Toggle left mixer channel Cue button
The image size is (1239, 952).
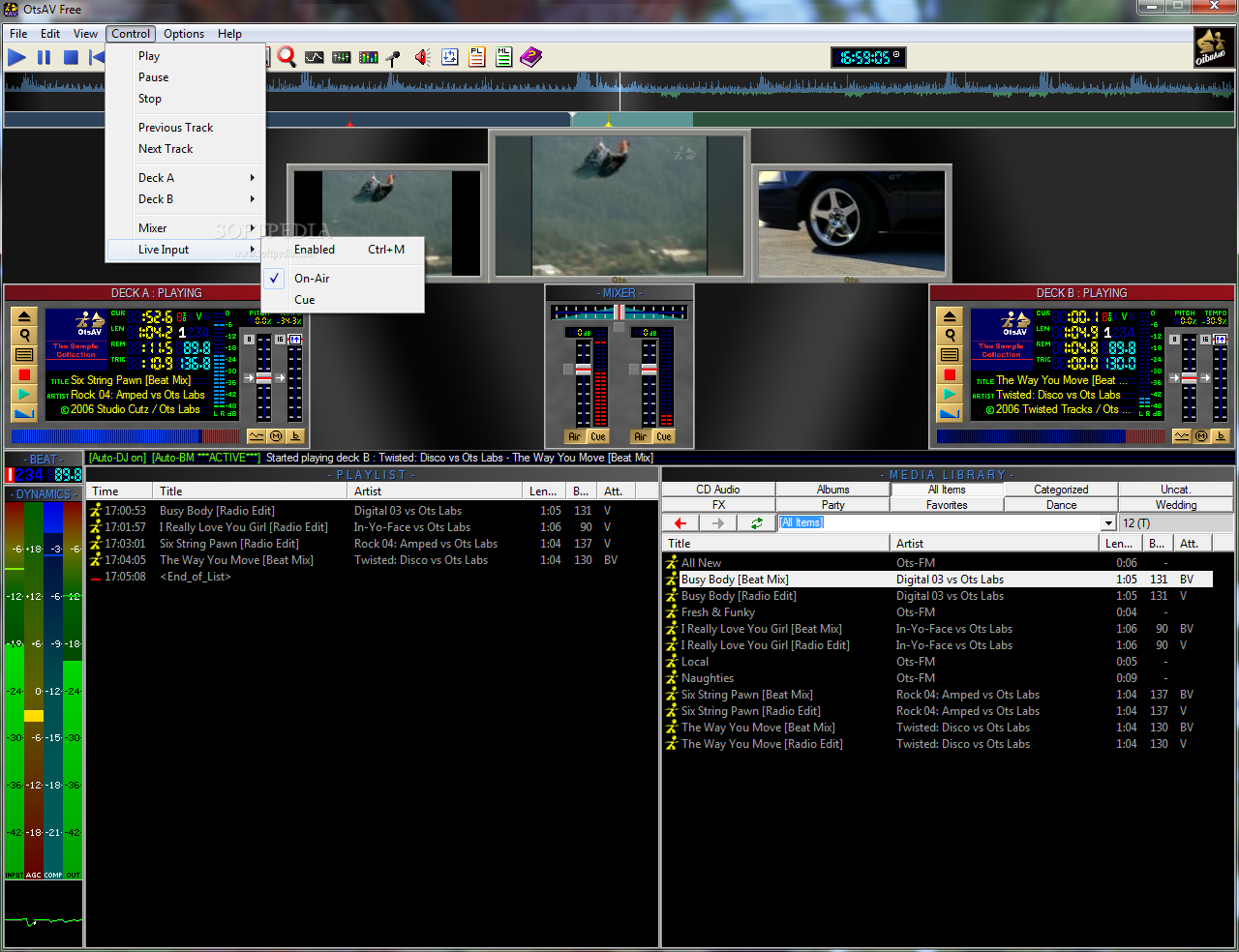click(x=598, y=436)
